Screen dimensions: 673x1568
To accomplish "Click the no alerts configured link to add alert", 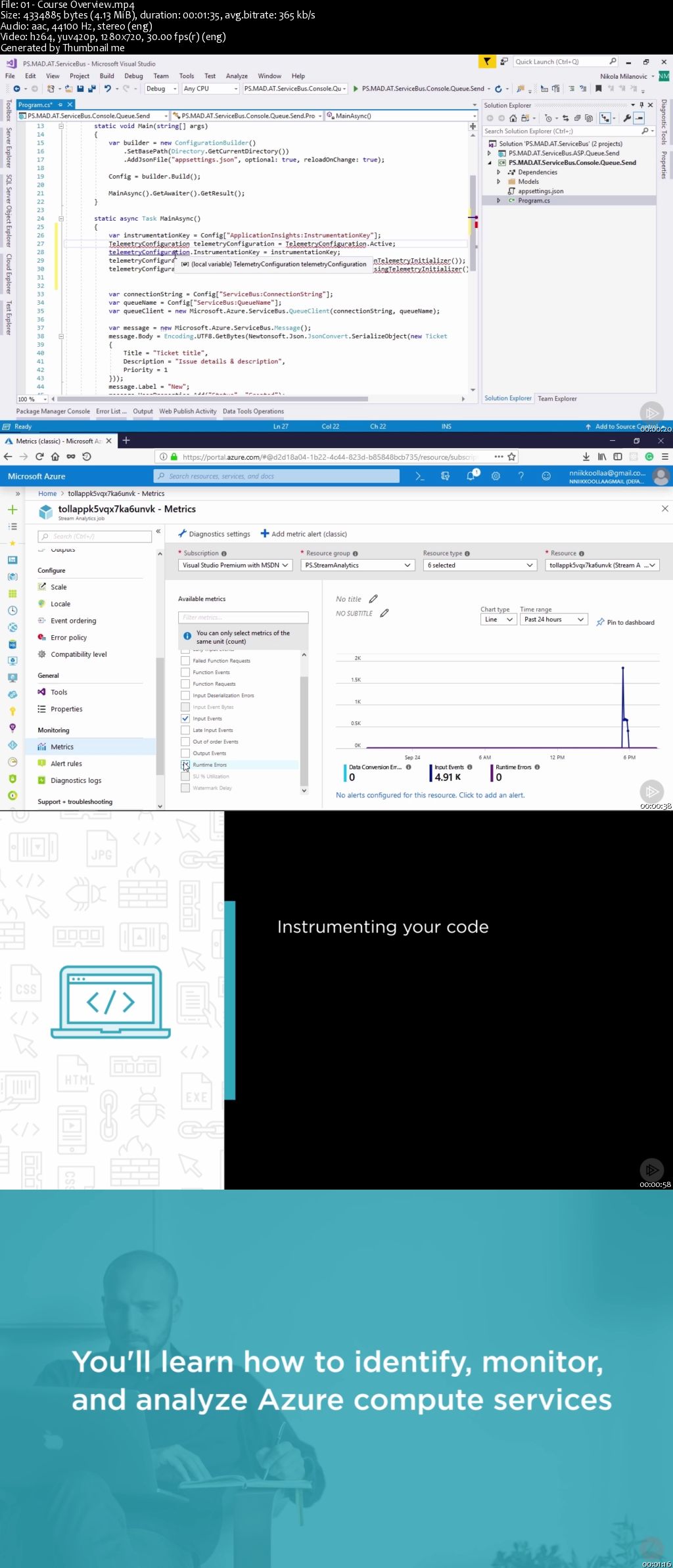I will click(x=430, y=795).
